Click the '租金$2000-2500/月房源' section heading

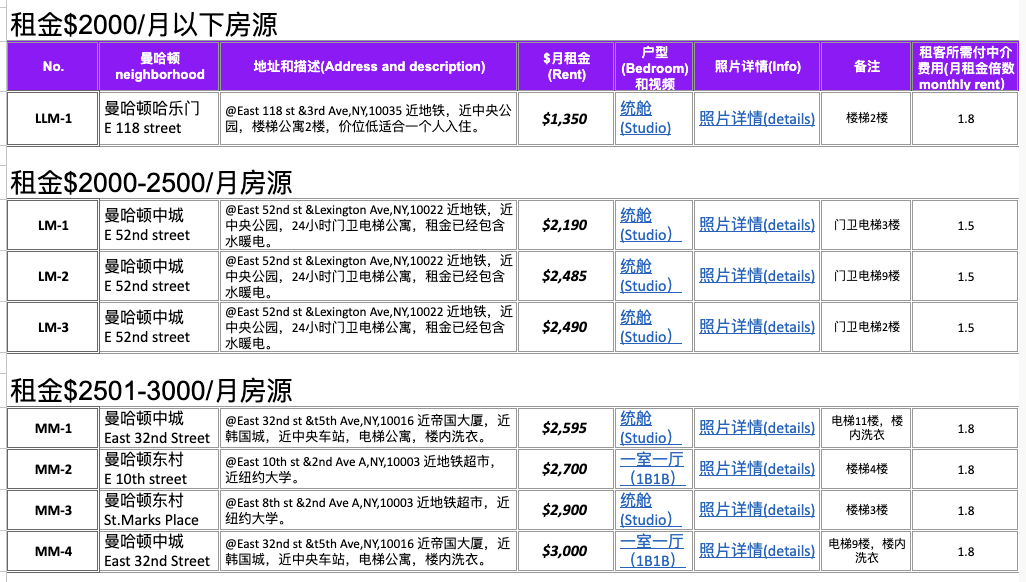151,182
